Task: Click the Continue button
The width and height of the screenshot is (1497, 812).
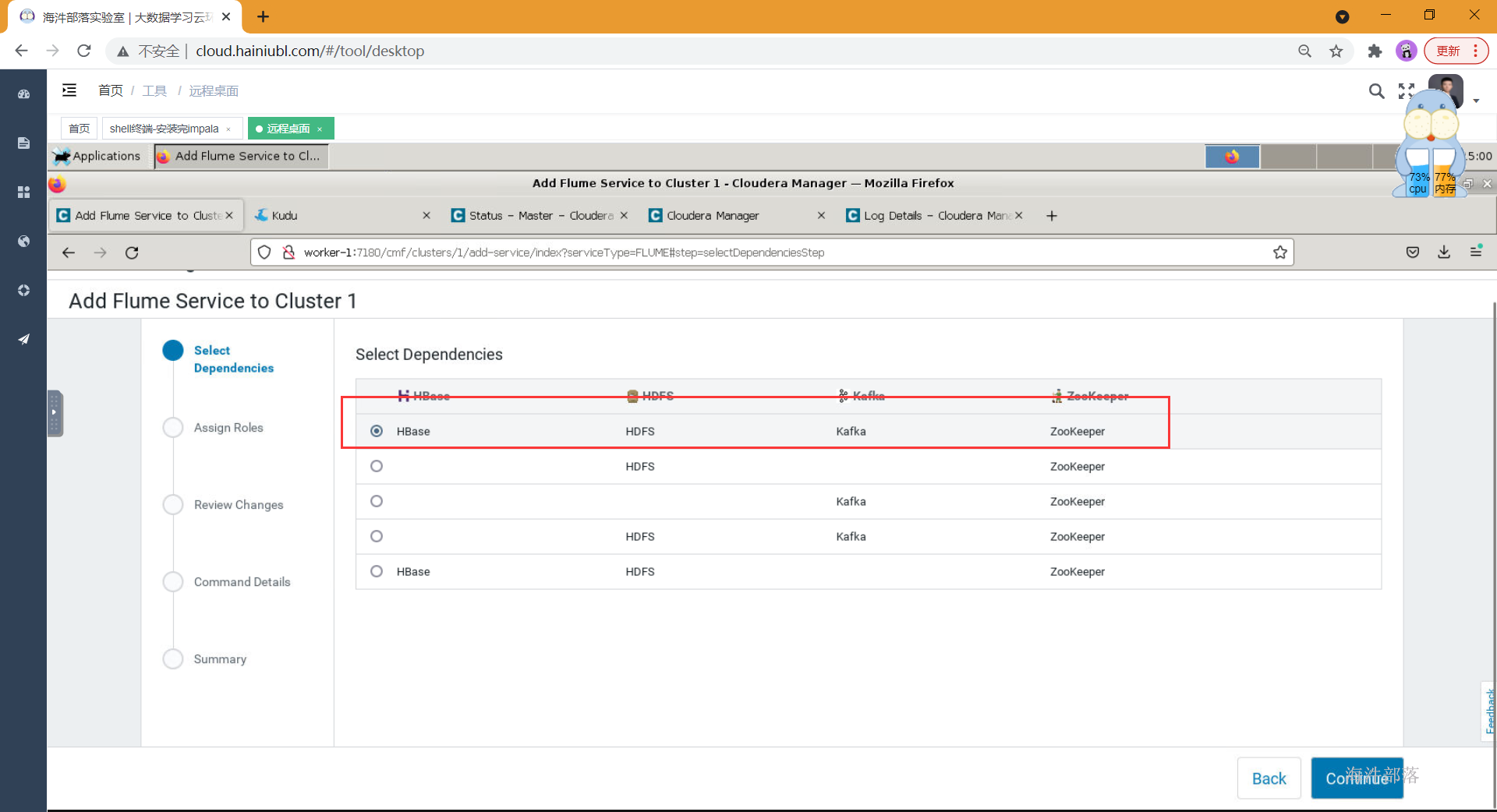Action: pyautogui.click(x=1357, y=778)
